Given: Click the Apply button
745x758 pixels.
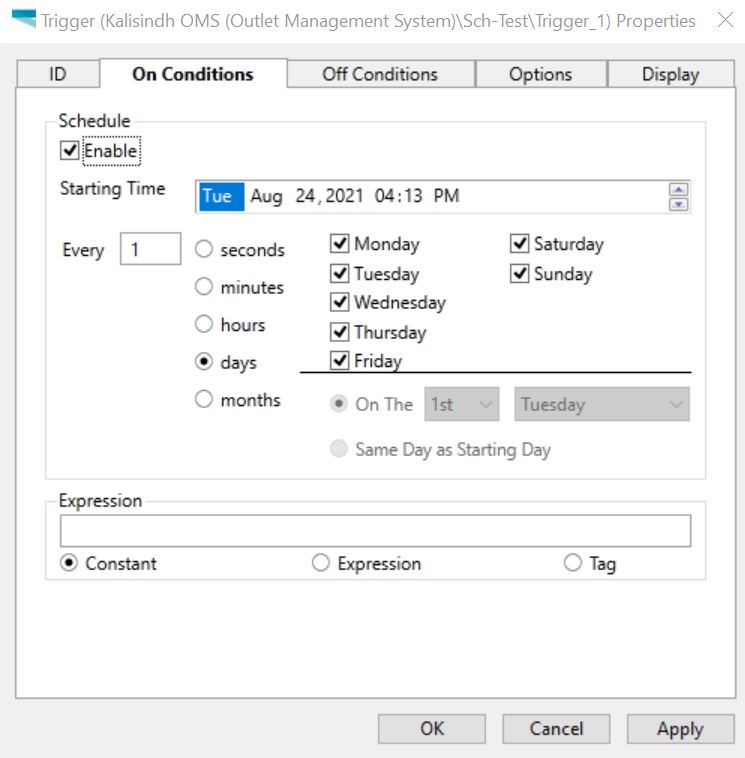Looking at the screenshot, I should click(x=680, y=729).
